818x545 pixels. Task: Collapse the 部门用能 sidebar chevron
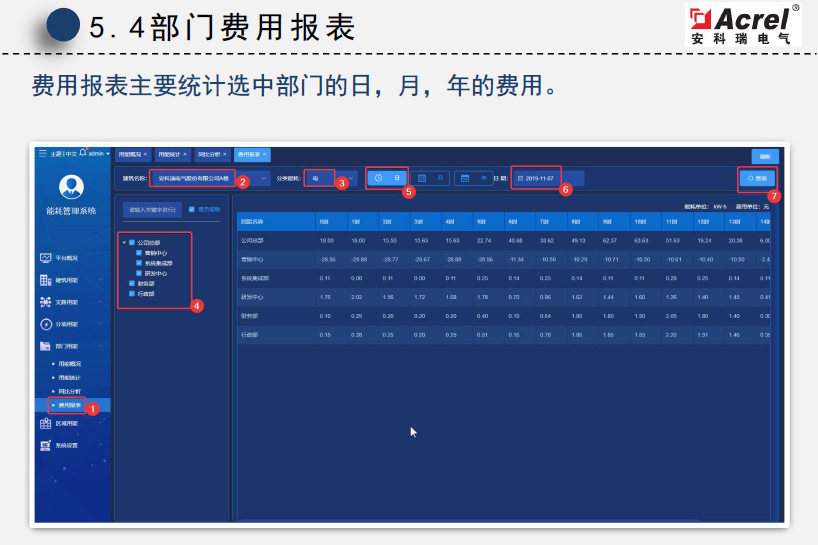coord(101,346)
